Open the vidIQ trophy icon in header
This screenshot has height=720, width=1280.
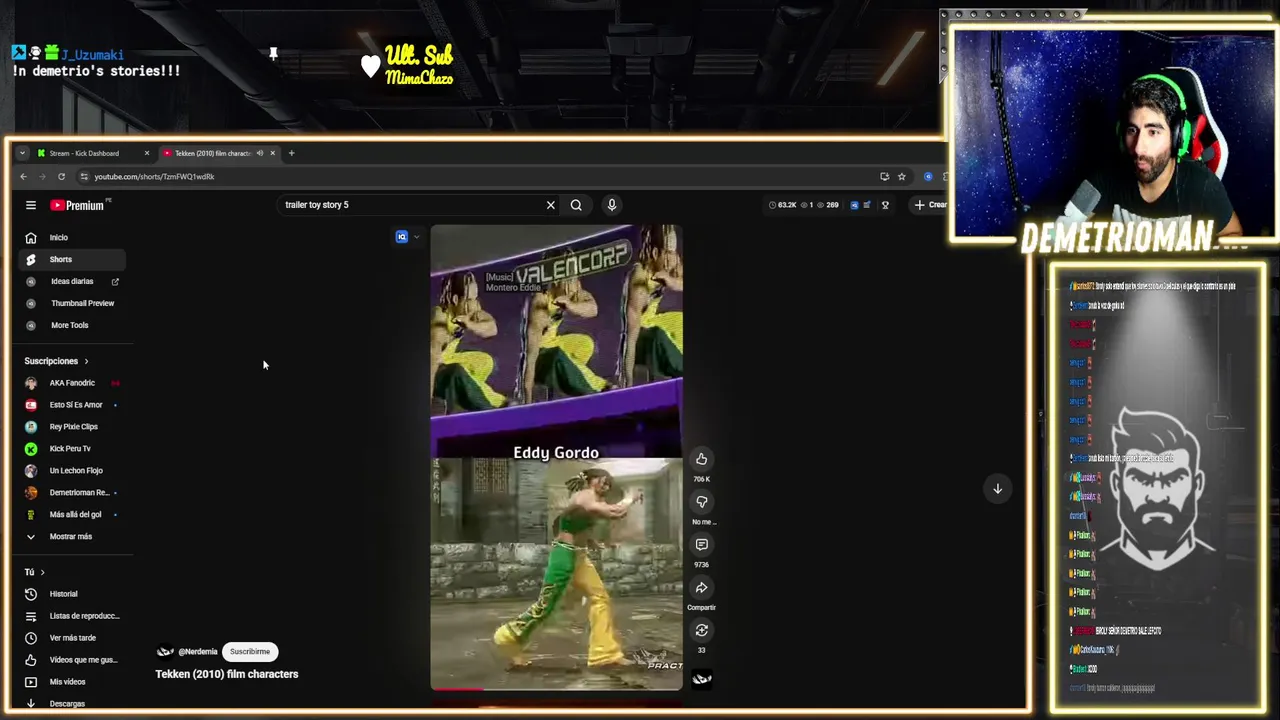point(885,205)
